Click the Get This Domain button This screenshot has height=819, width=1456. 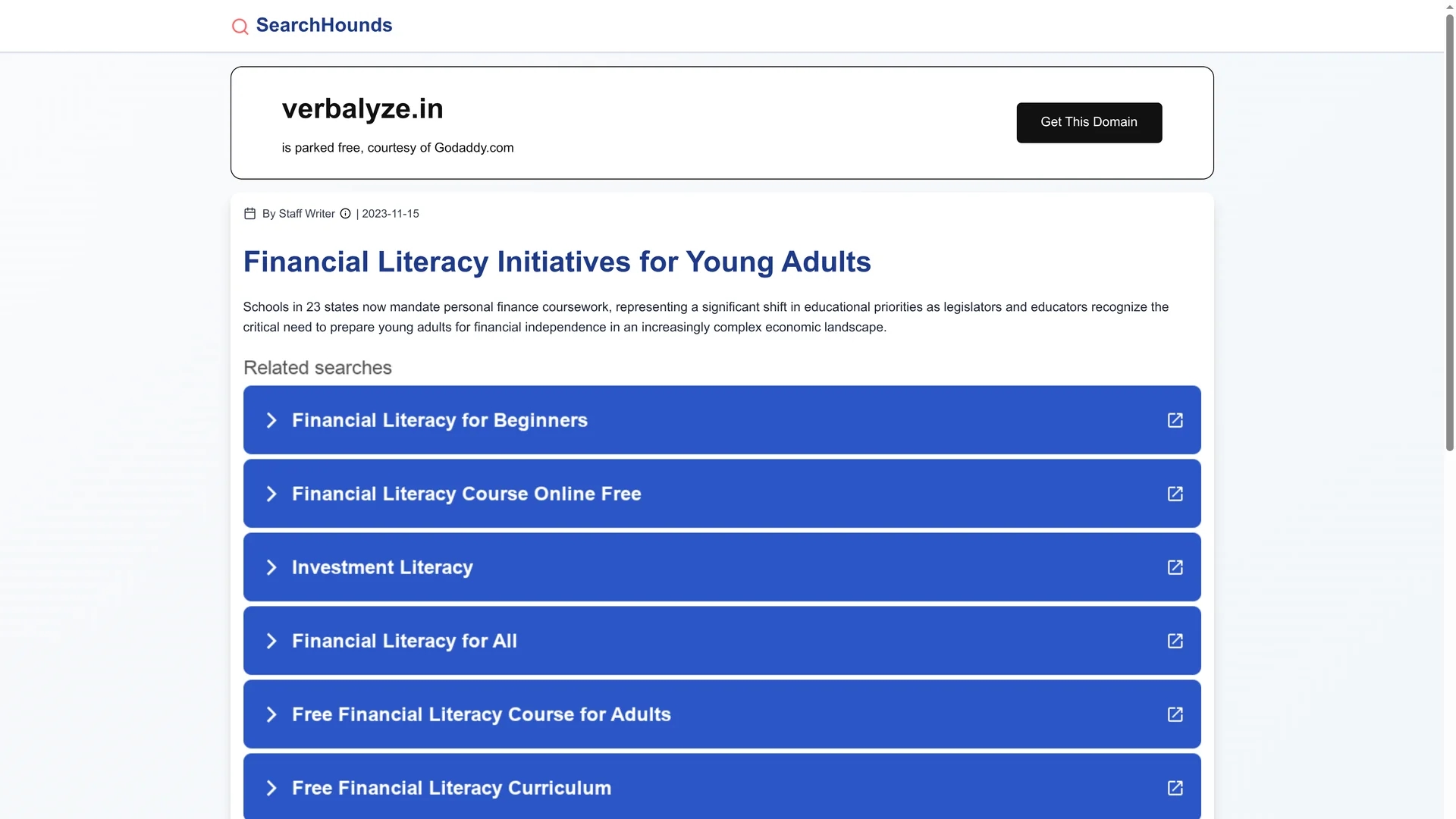point(1089,122)
